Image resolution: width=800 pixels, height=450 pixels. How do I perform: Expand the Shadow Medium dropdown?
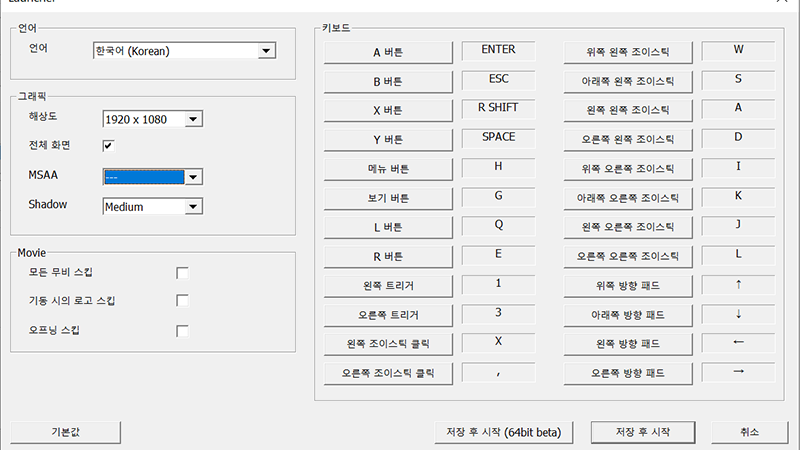pyautogui.click(x=194, y=207)
